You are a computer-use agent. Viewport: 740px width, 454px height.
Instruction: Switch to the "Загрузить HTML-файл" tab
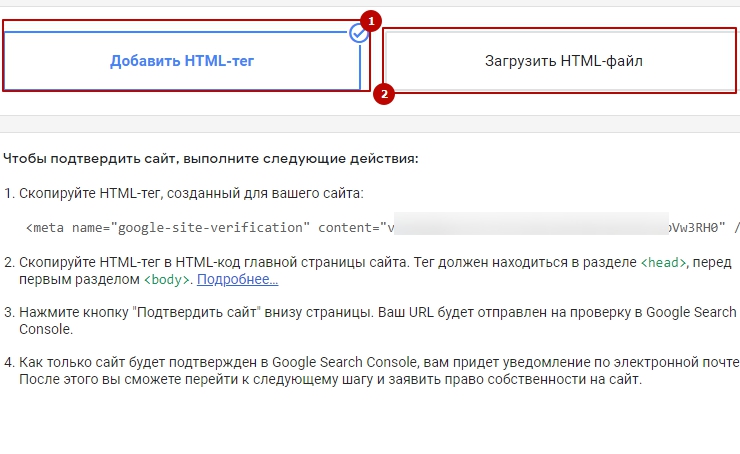pos(563,61)
